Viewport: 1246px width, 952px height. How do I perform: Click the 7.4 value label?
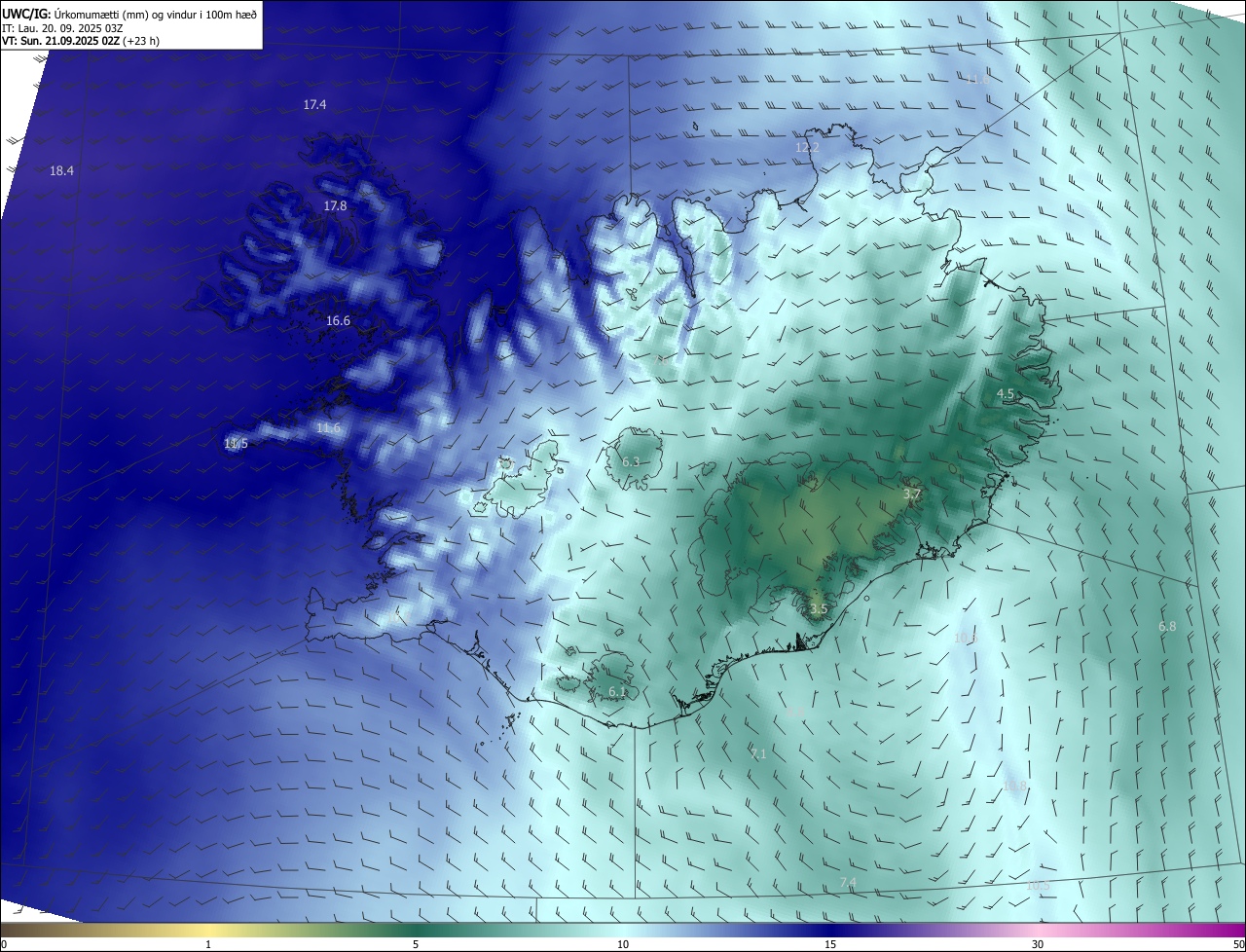tap(848, 882)
